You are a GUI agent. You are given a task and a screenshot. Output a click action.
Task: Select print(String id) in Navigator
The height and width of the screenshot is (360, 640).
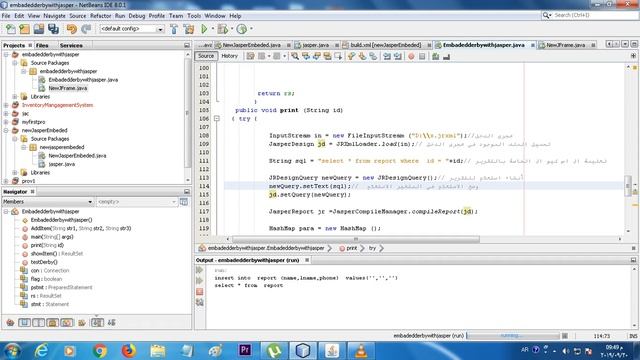coord(47,245)
